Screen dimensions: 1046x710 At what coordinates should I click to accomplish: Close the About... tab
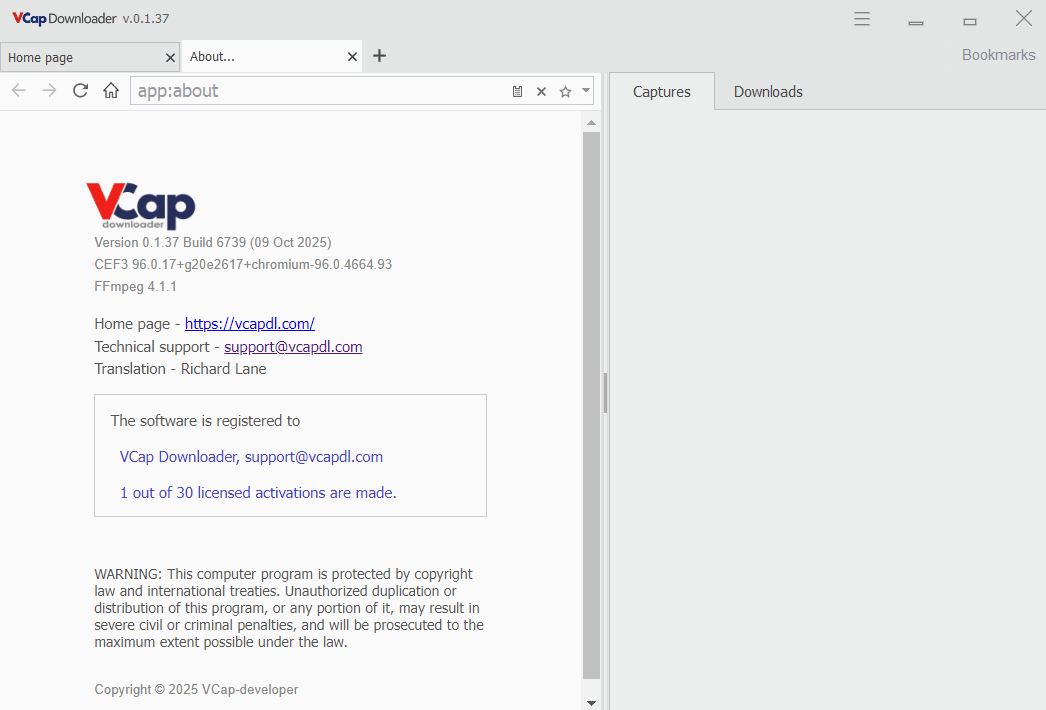point(352,57)
